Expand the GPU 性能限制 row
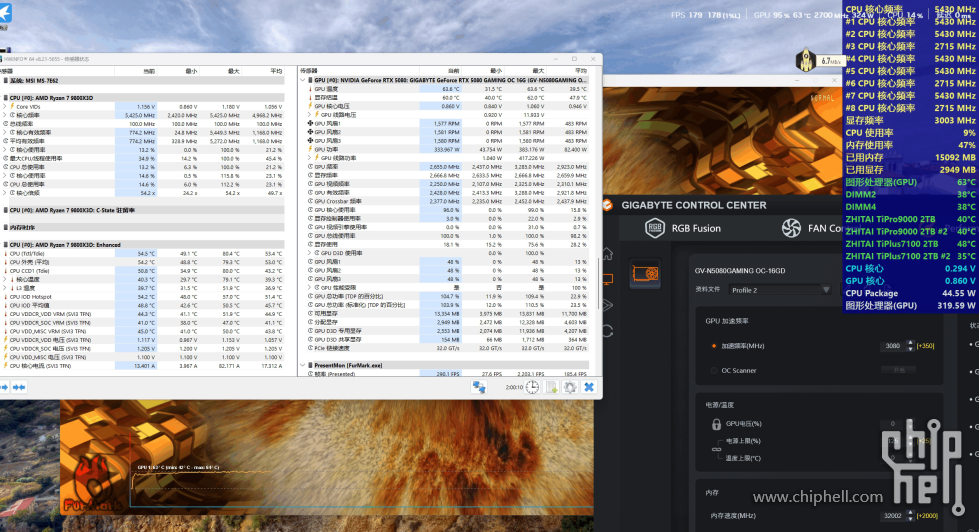Image resolution: width=979 pixels, height=532 pixels. tap(310, 288)
